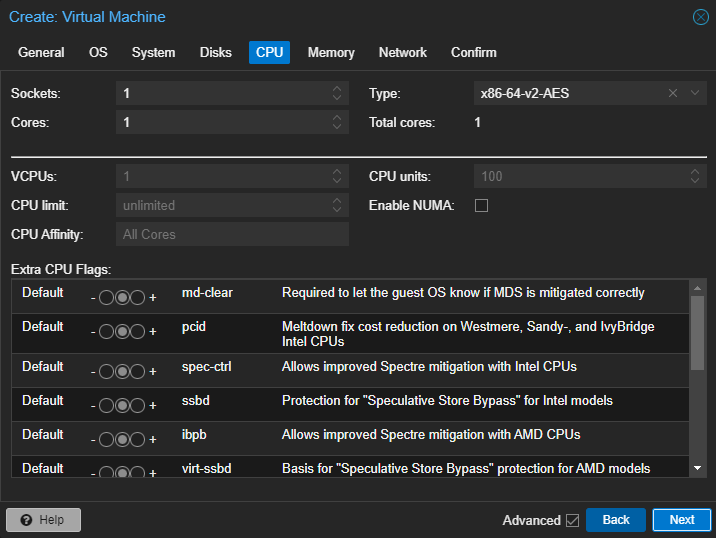Enable the NUMA checkbox

pos(481,205)
